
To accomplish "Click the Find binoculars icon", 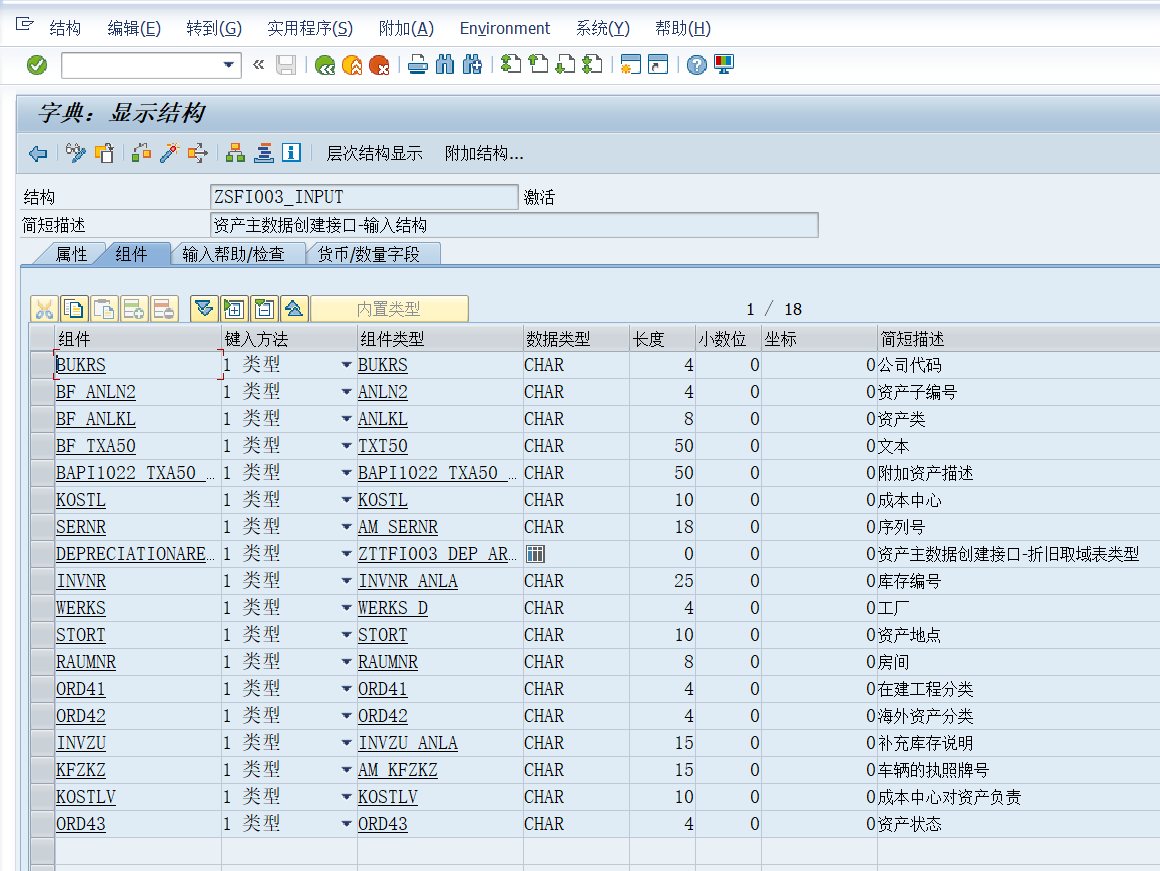I will tap(445, 65).
